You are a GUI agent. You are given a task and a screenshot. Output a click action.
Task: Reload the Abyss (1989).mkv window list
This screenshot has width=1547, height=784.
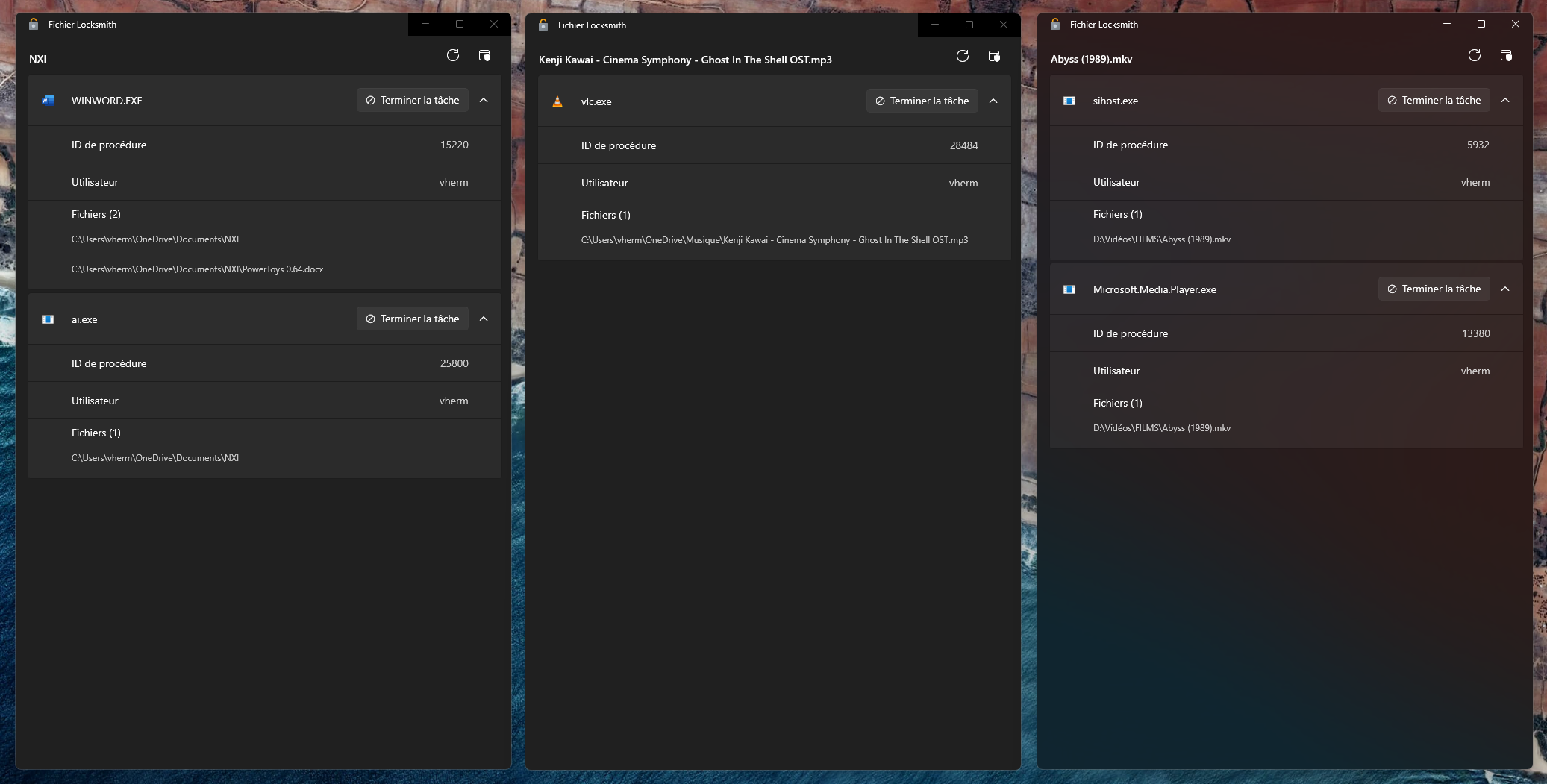coord(1475,56)
